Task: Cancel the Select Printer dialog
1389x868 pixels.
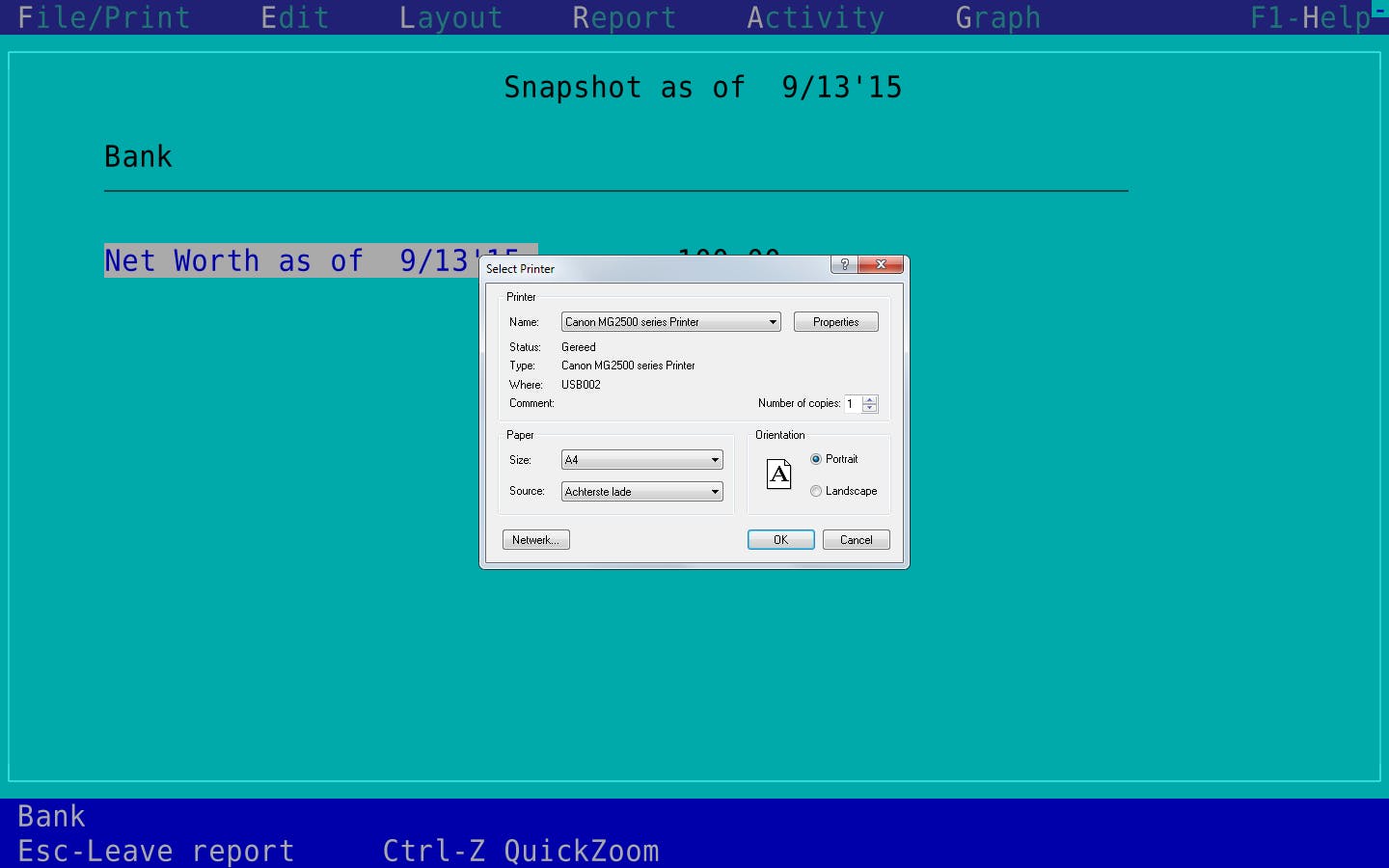Action: pyautogui.click(x=857, y=540)
